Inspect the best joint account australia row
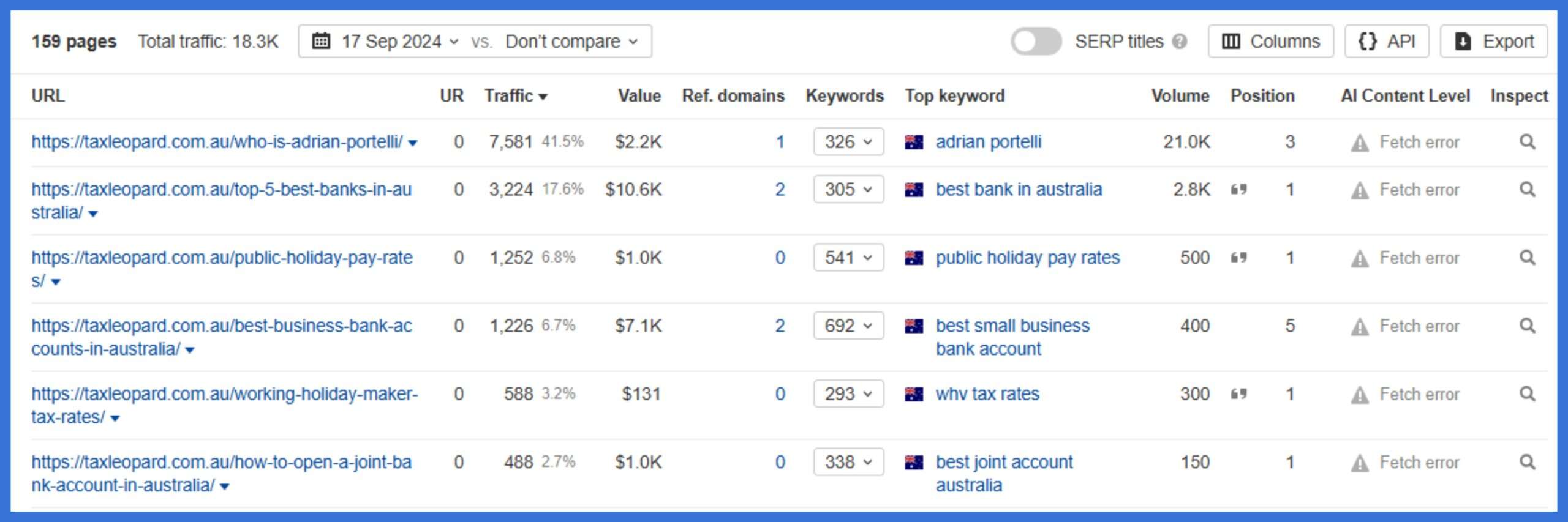 (1528, 462)
